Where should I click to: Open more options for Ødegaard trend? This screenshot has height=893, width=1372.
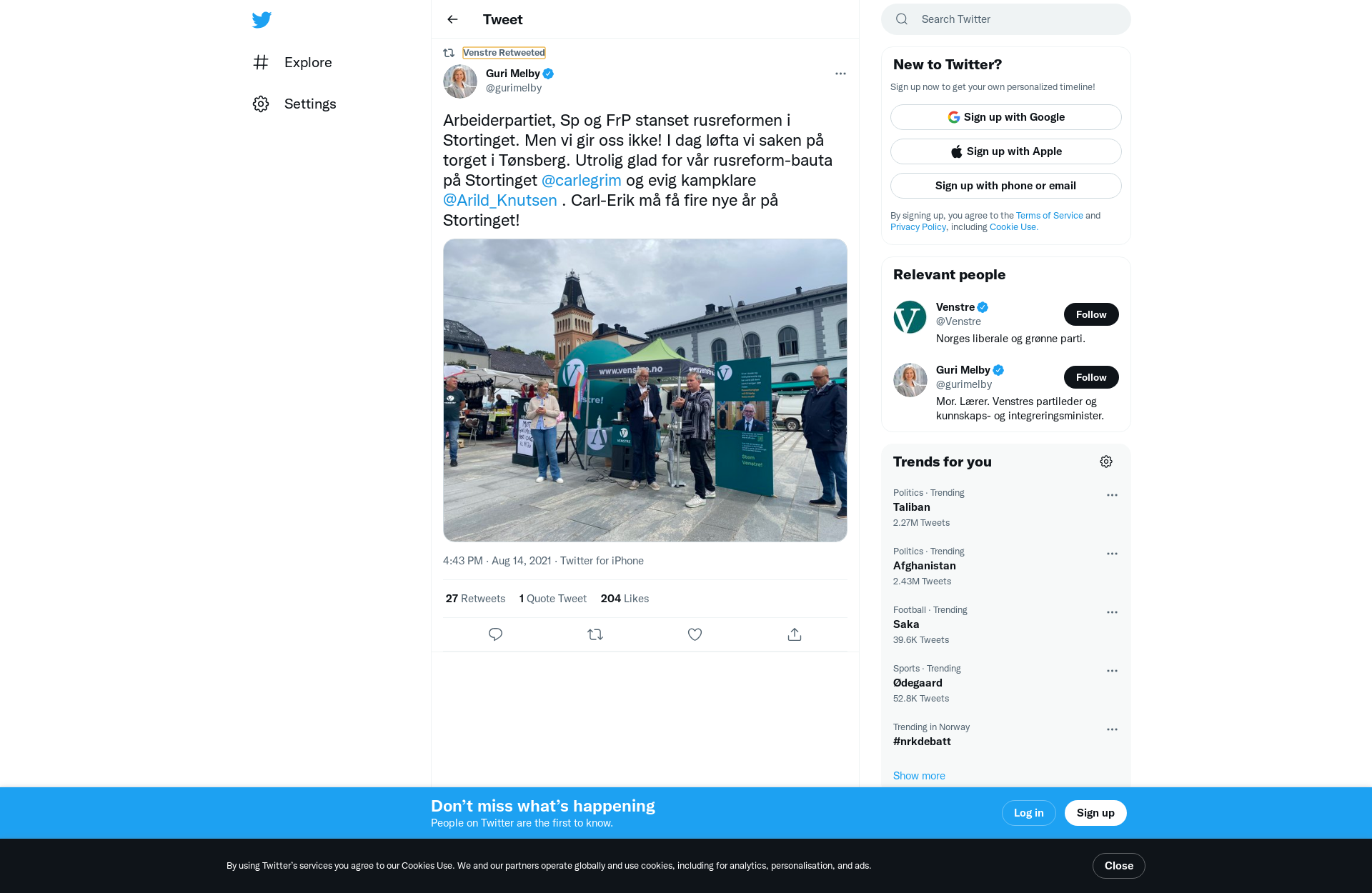click(x=1112, y=671)
